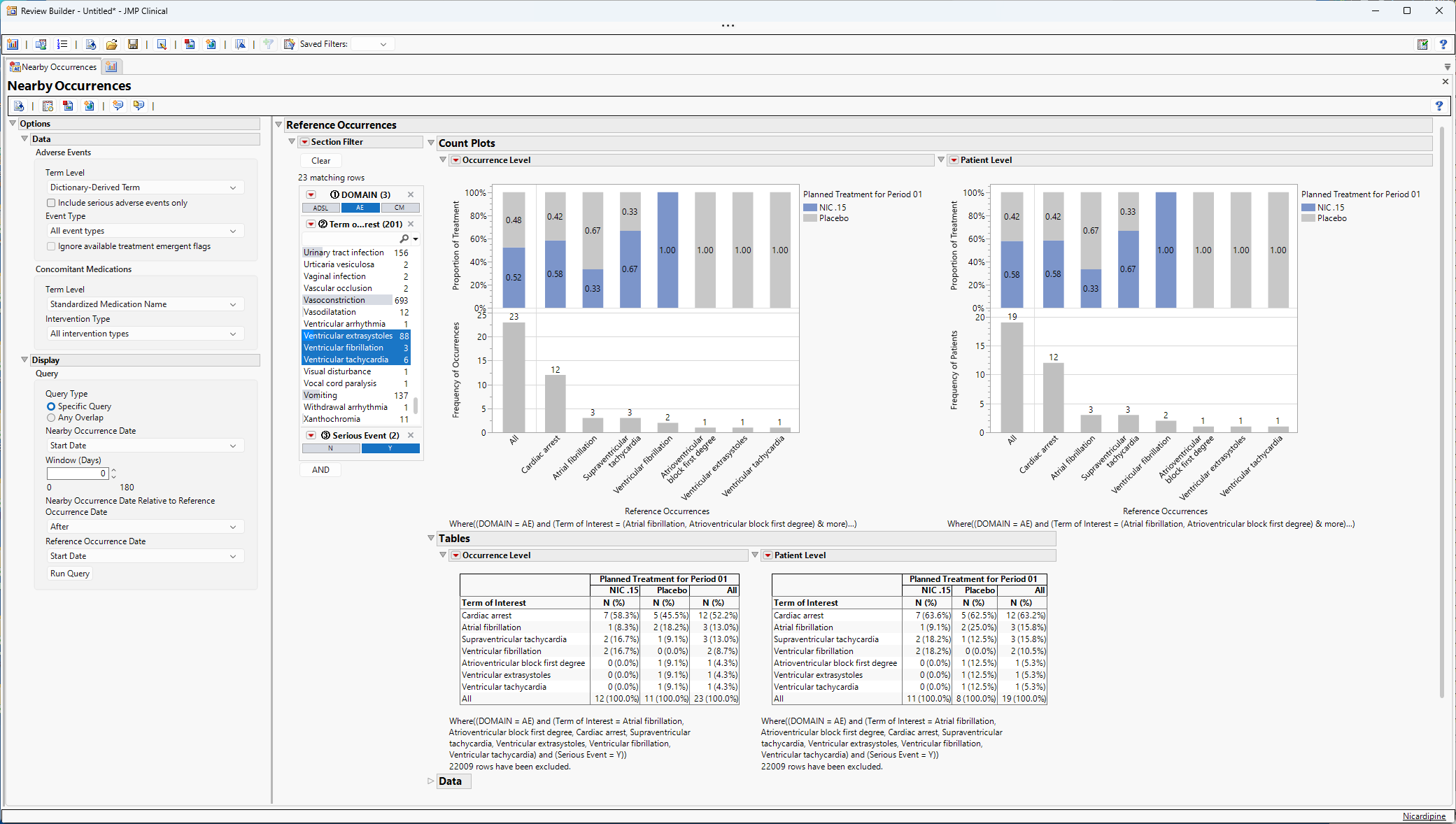1456x824 pixels.
Task: Click the blue help question mark top right
Action: point(1443,44)
